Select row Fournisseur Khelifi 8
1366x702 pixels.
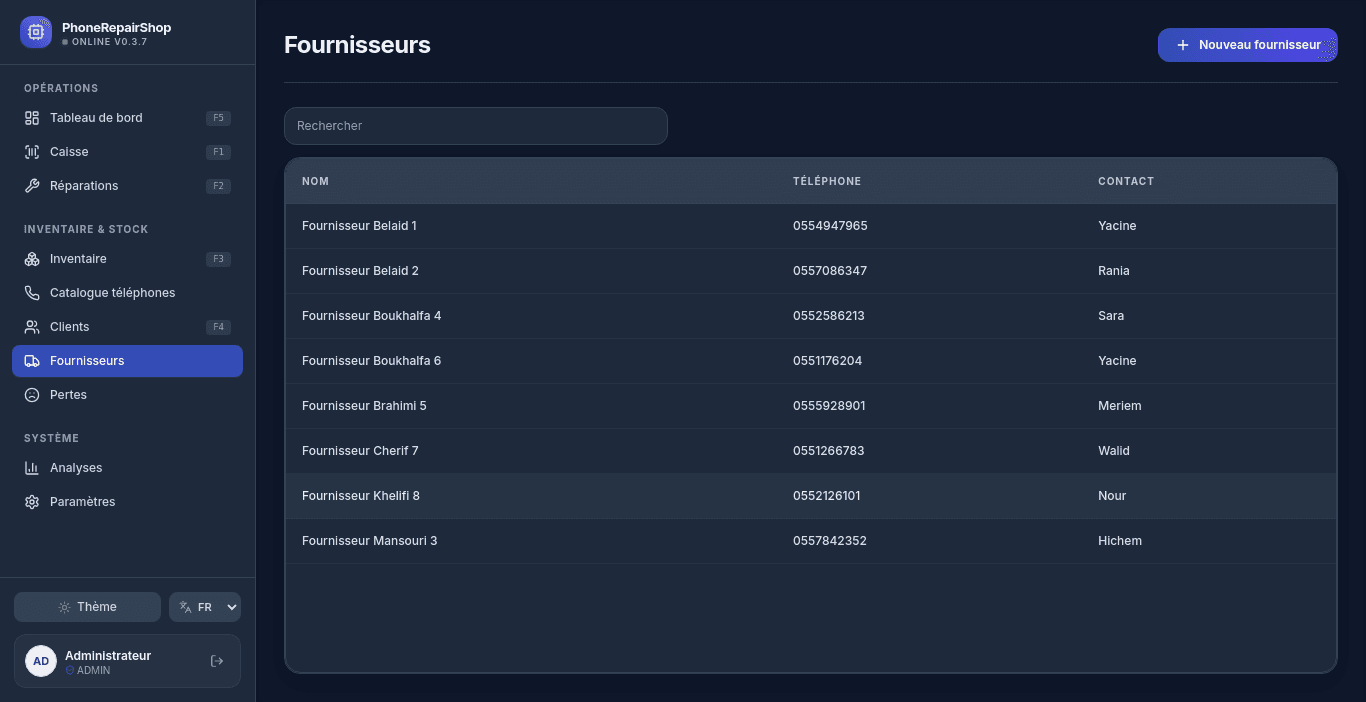click(x=810, y=496)
